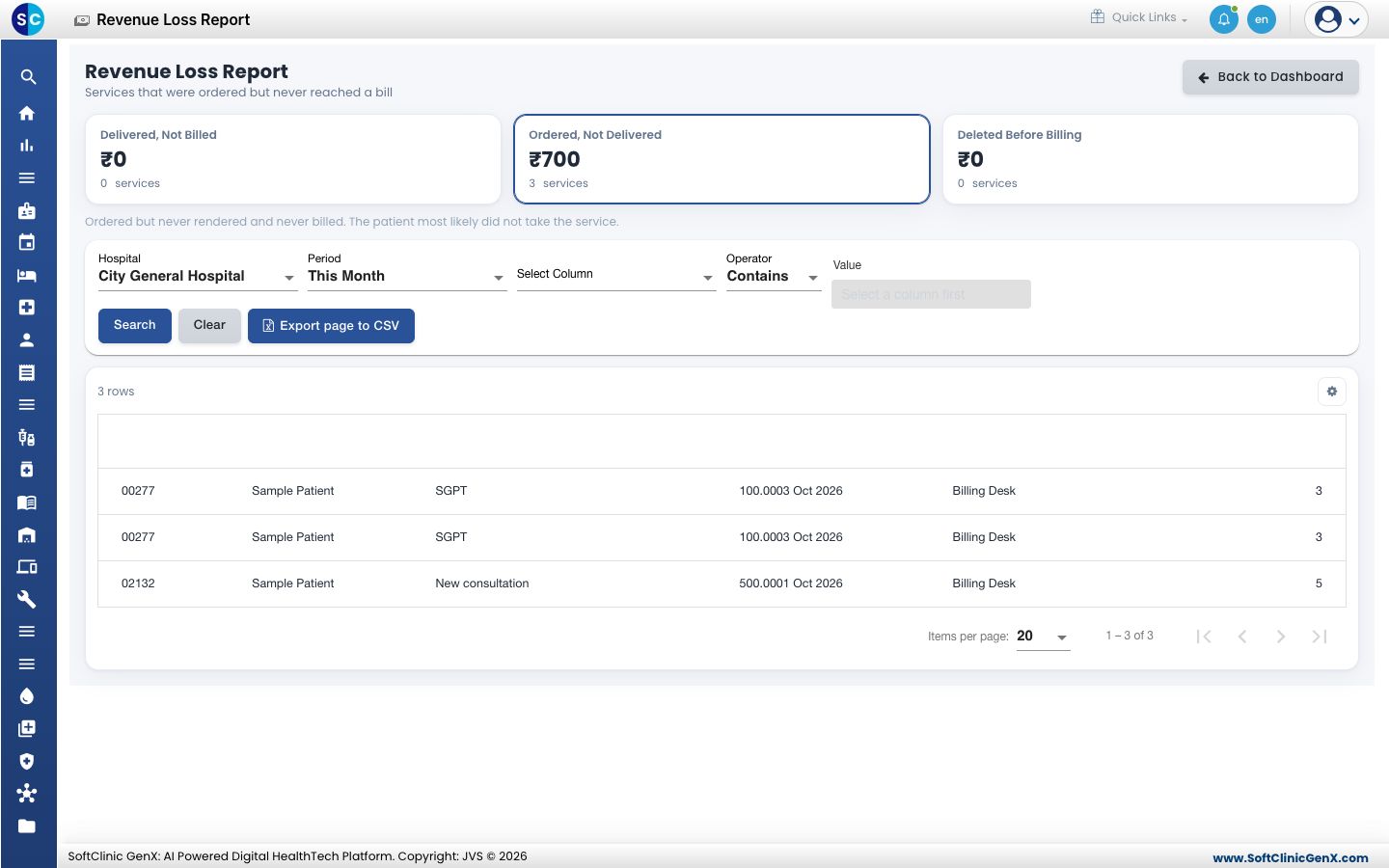
Task: Open the wrench maintenance sidebar icon
Action: coord(27,599)
